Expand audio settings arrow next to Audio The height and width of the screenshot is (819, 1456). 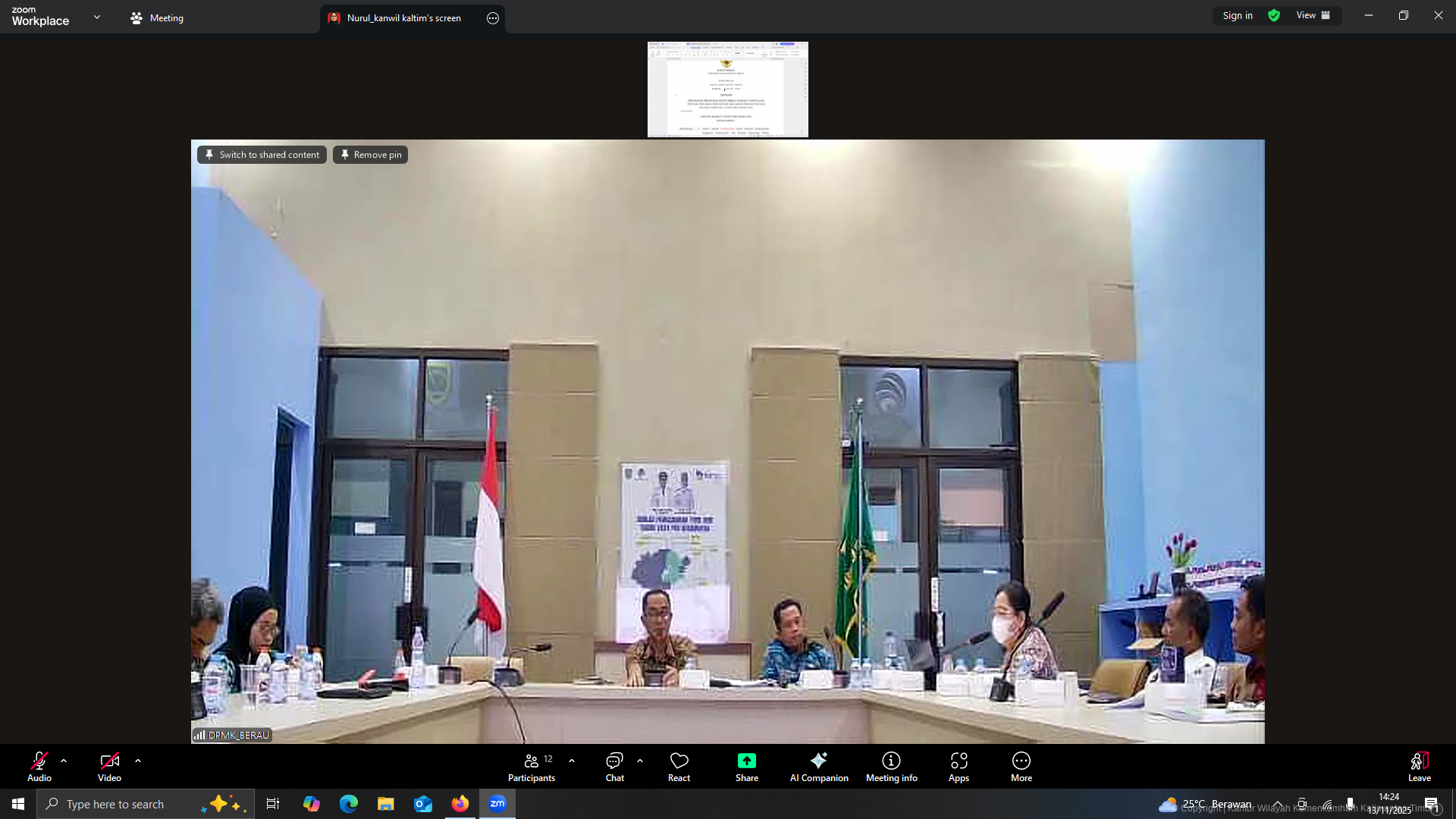click(x=64, y=761)
